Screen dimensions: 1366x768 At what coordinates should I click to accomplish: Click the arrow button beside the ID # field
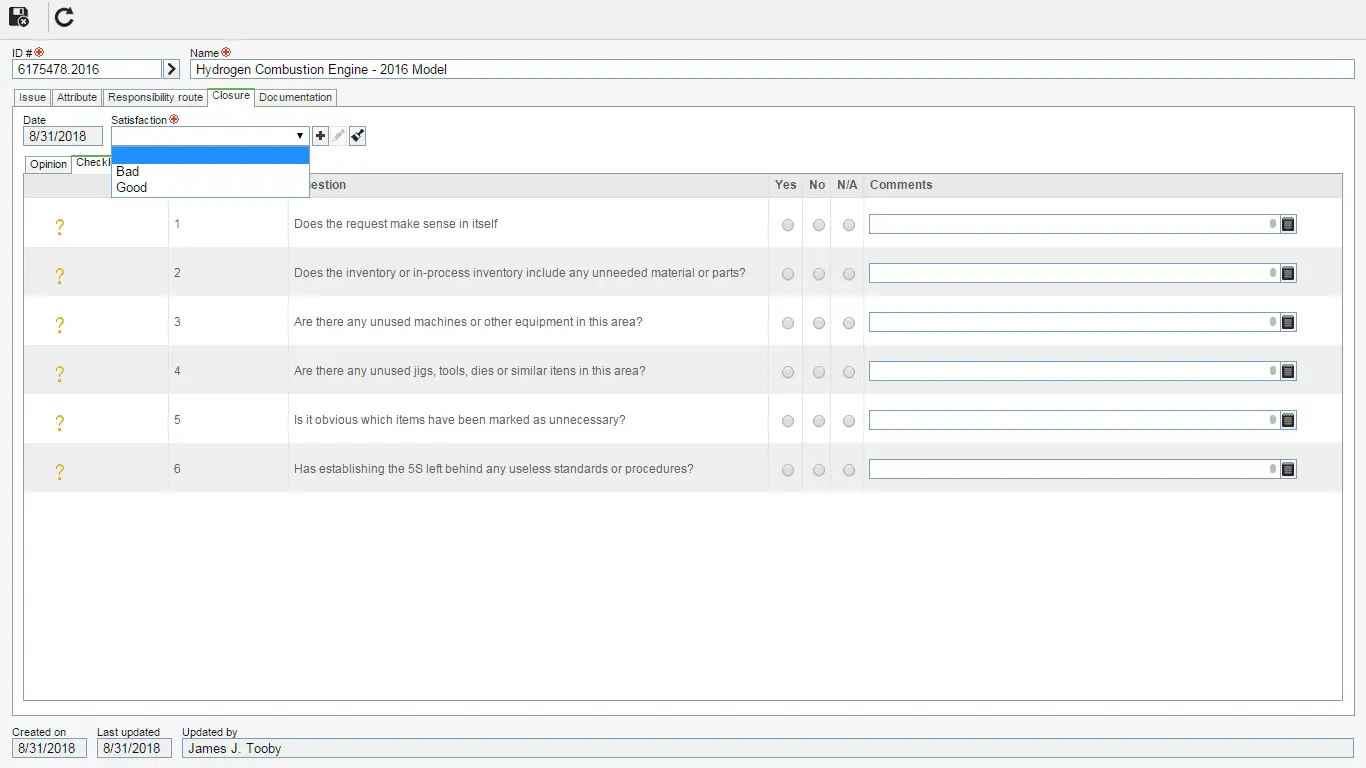[x=171, y=69]
